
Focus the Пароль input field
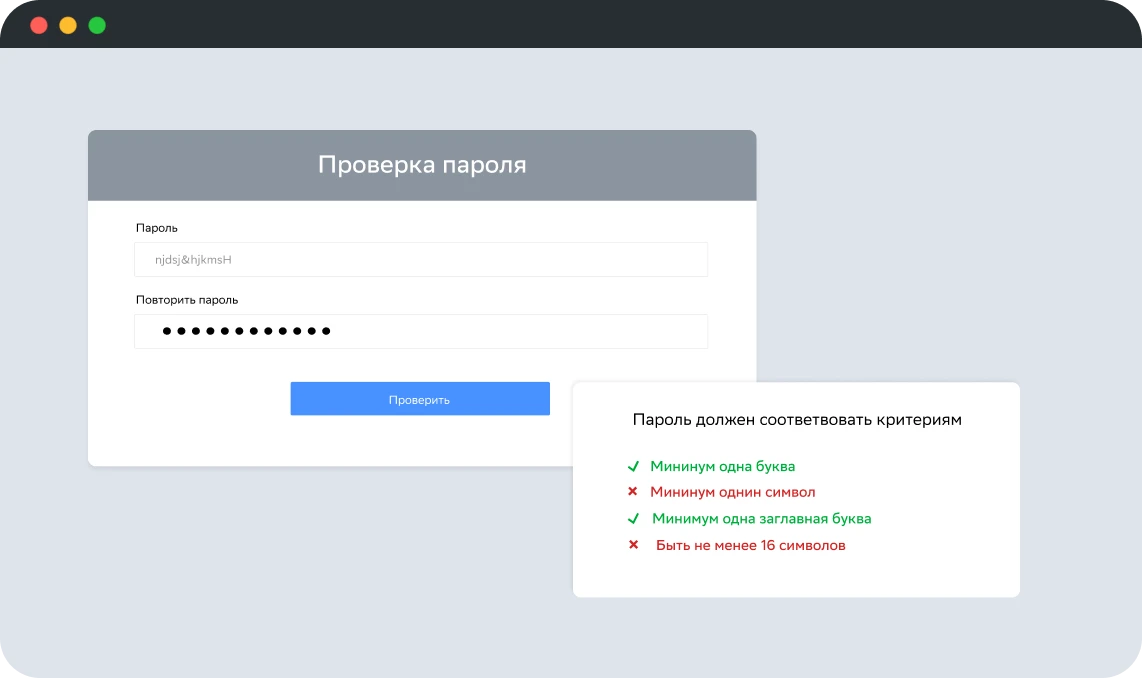(x=420, y=260)
